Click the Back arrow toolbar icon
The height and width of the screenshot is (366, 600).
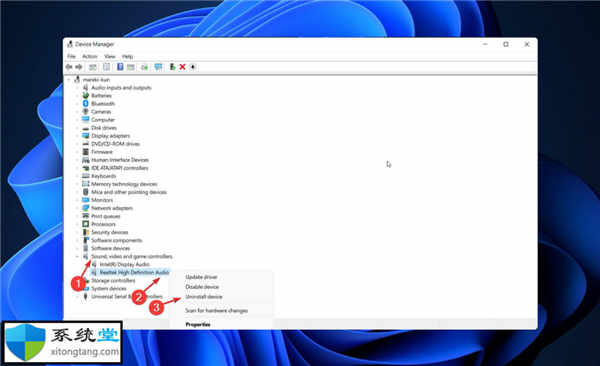(x=69, y=67)
